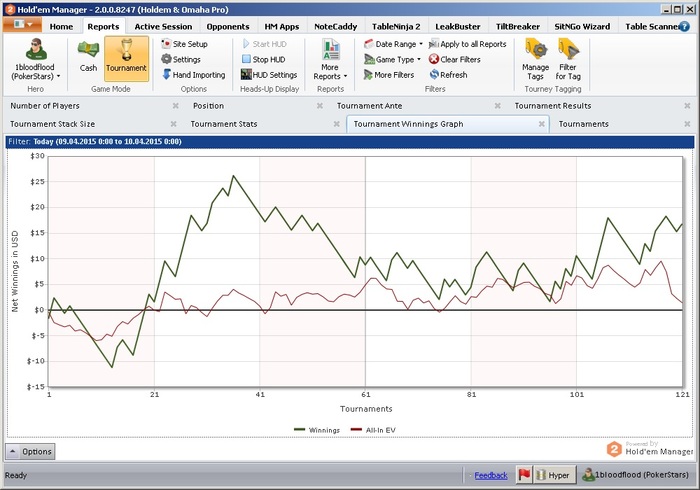Select Cash game mode icon

pyautogui.click(x=89, y=56)
